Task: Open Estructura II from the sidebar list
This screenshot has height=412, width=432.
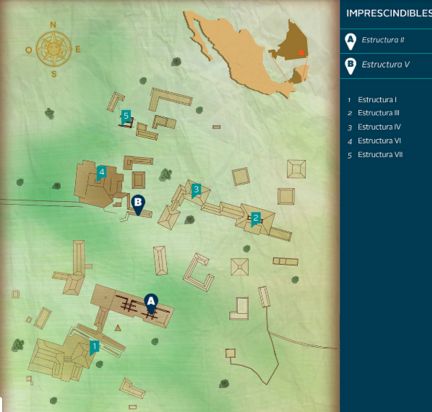Action: click(383, 40)
